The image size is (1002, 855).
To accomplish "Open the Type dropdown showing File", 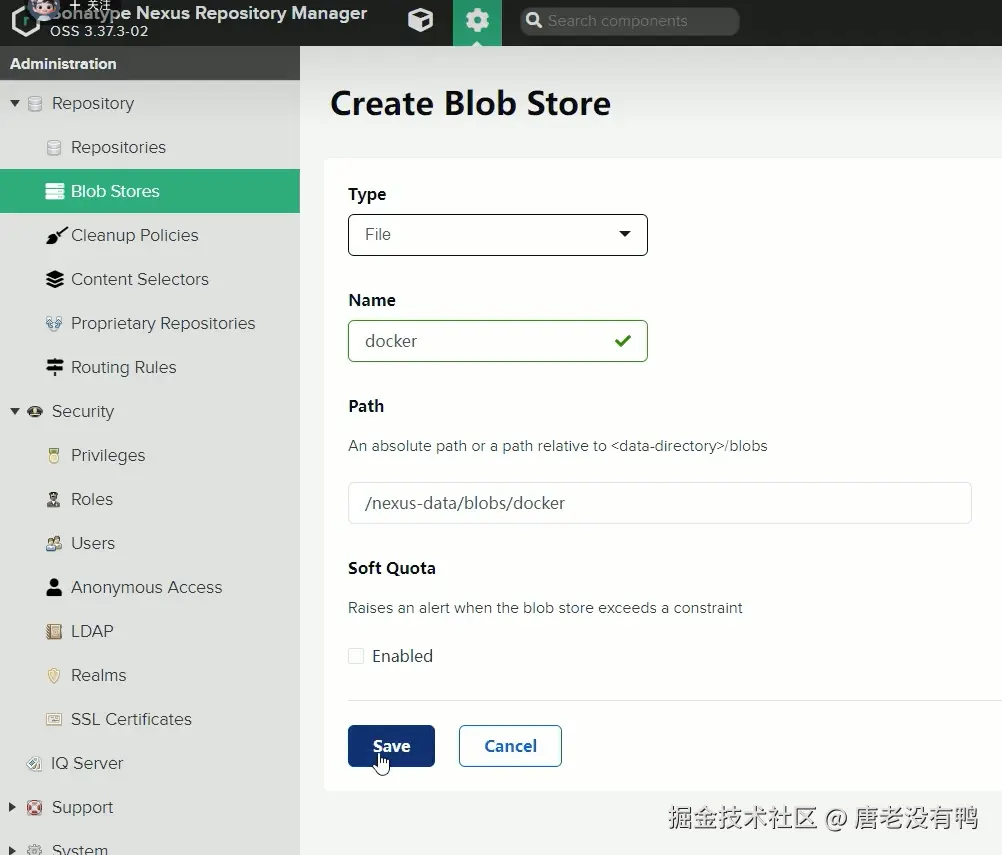I will [497, 235].
